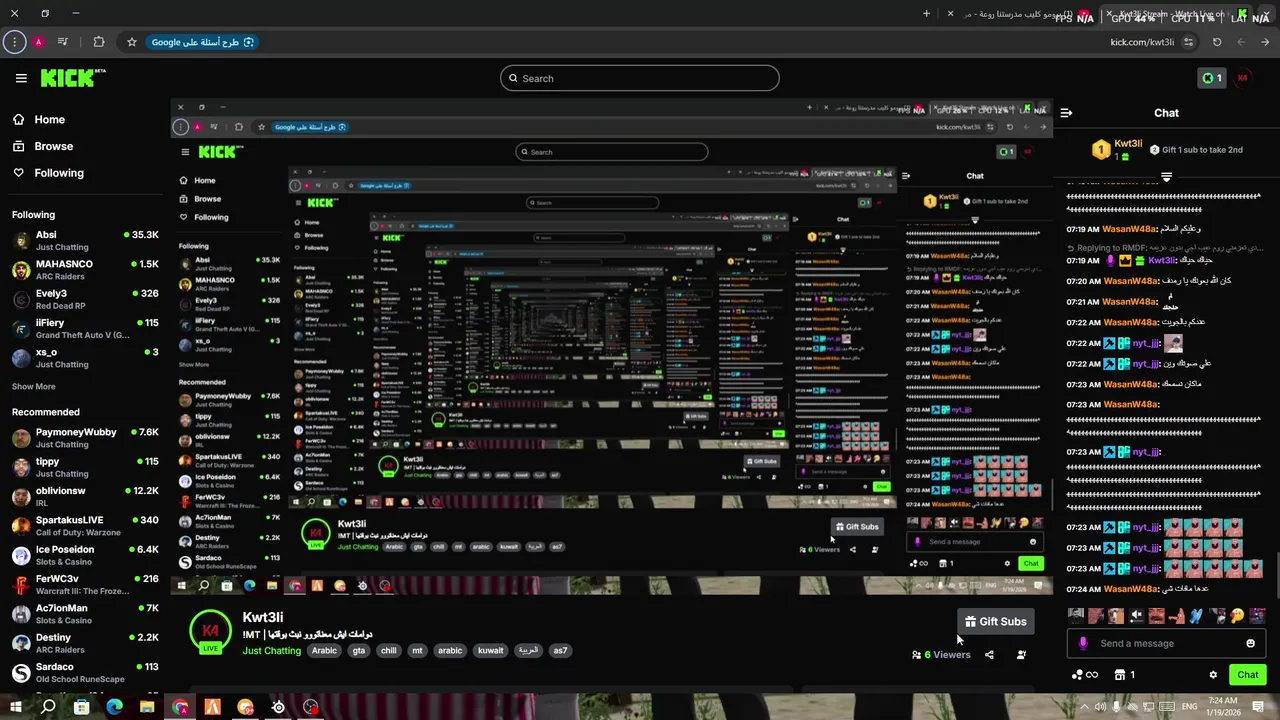Open the Kick hamburger sidebar menu
Image resolution: width=1280 pixels, height=720 pixels.
click(x=21, y=78)
